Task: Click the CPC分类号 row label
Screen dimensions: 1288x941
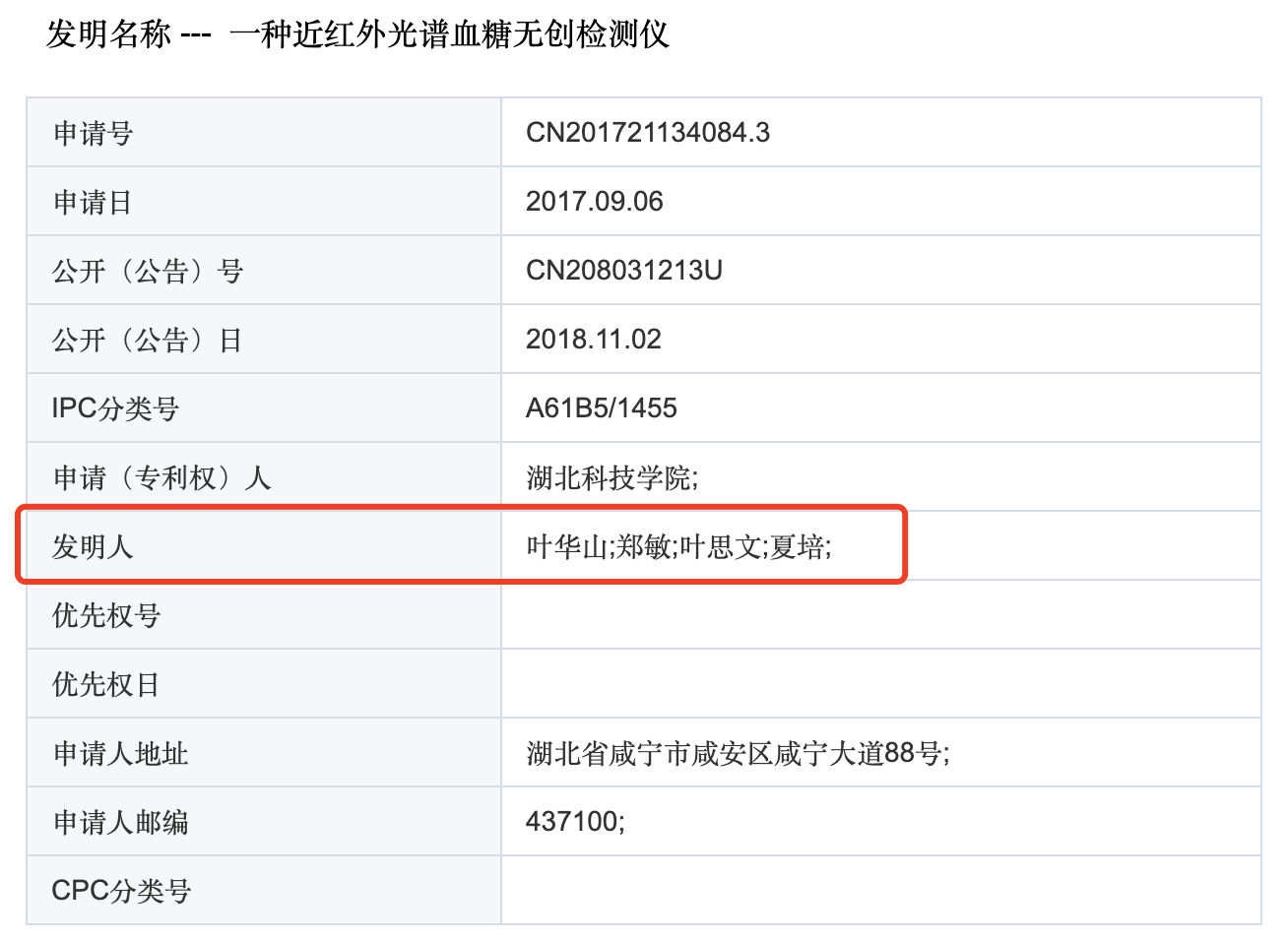Action: 121,891
